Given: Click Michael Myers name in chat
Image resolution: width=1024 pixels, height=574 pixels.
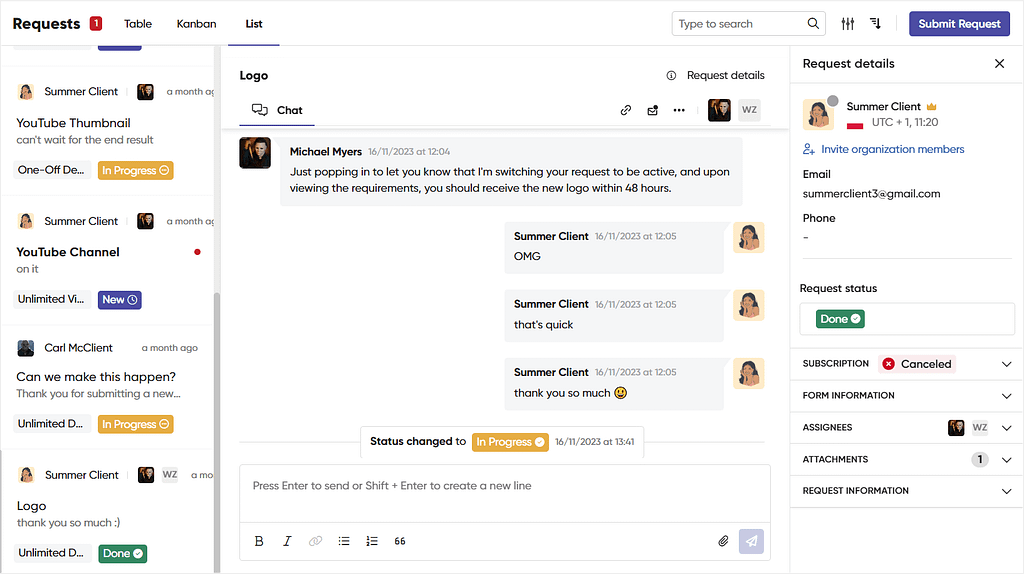Looking at the screenshot, I should [325, 151].
